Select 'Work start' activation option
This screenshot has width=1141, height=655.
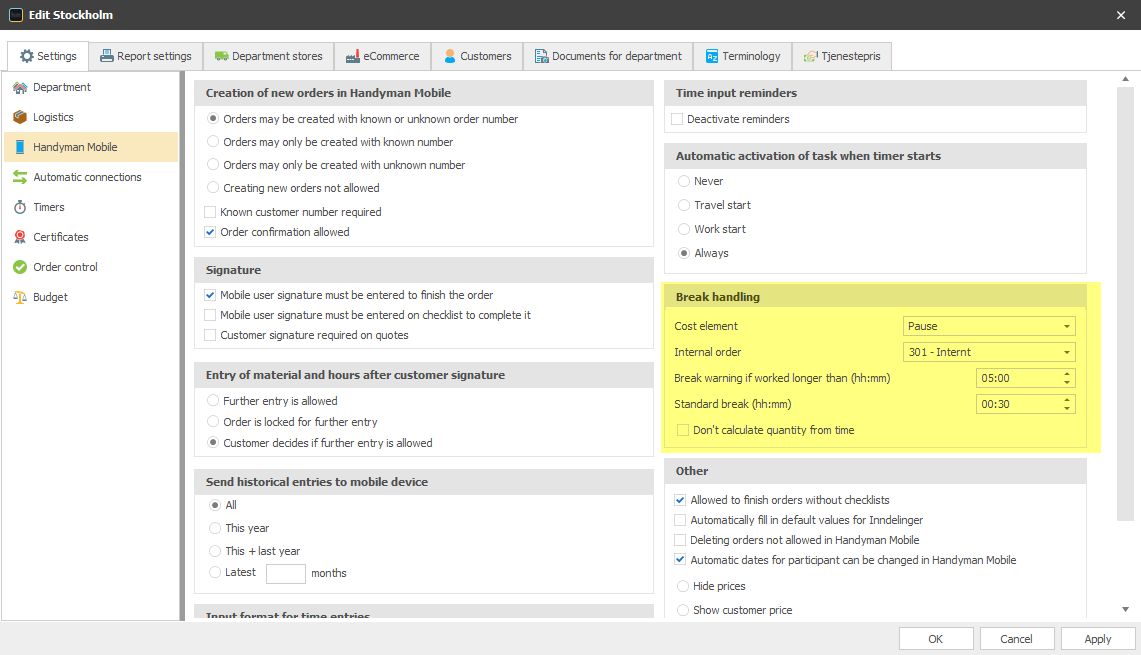684,229
